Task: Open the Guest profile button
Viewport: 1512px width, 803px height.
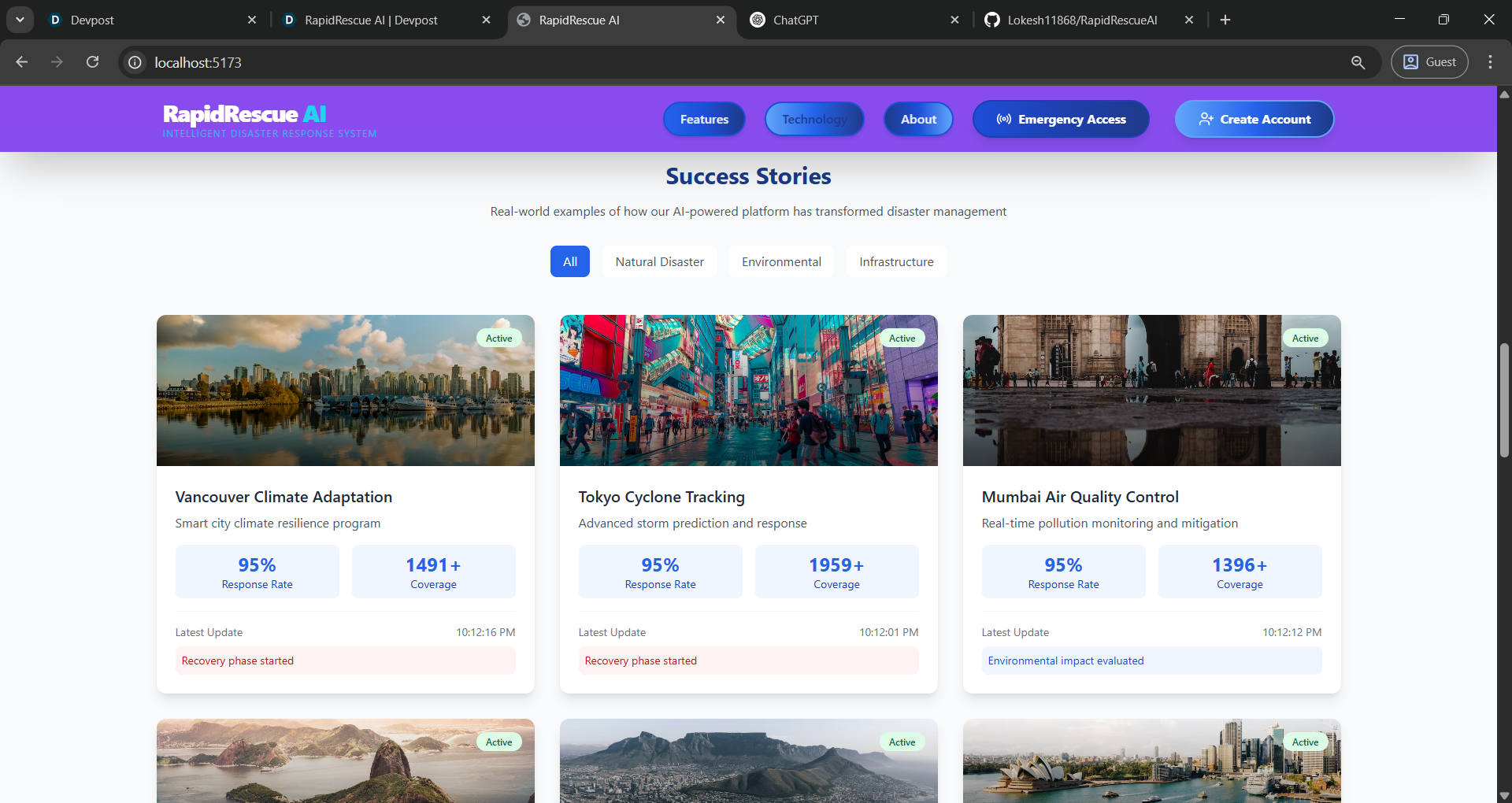Action: [x=1429, y=62]
